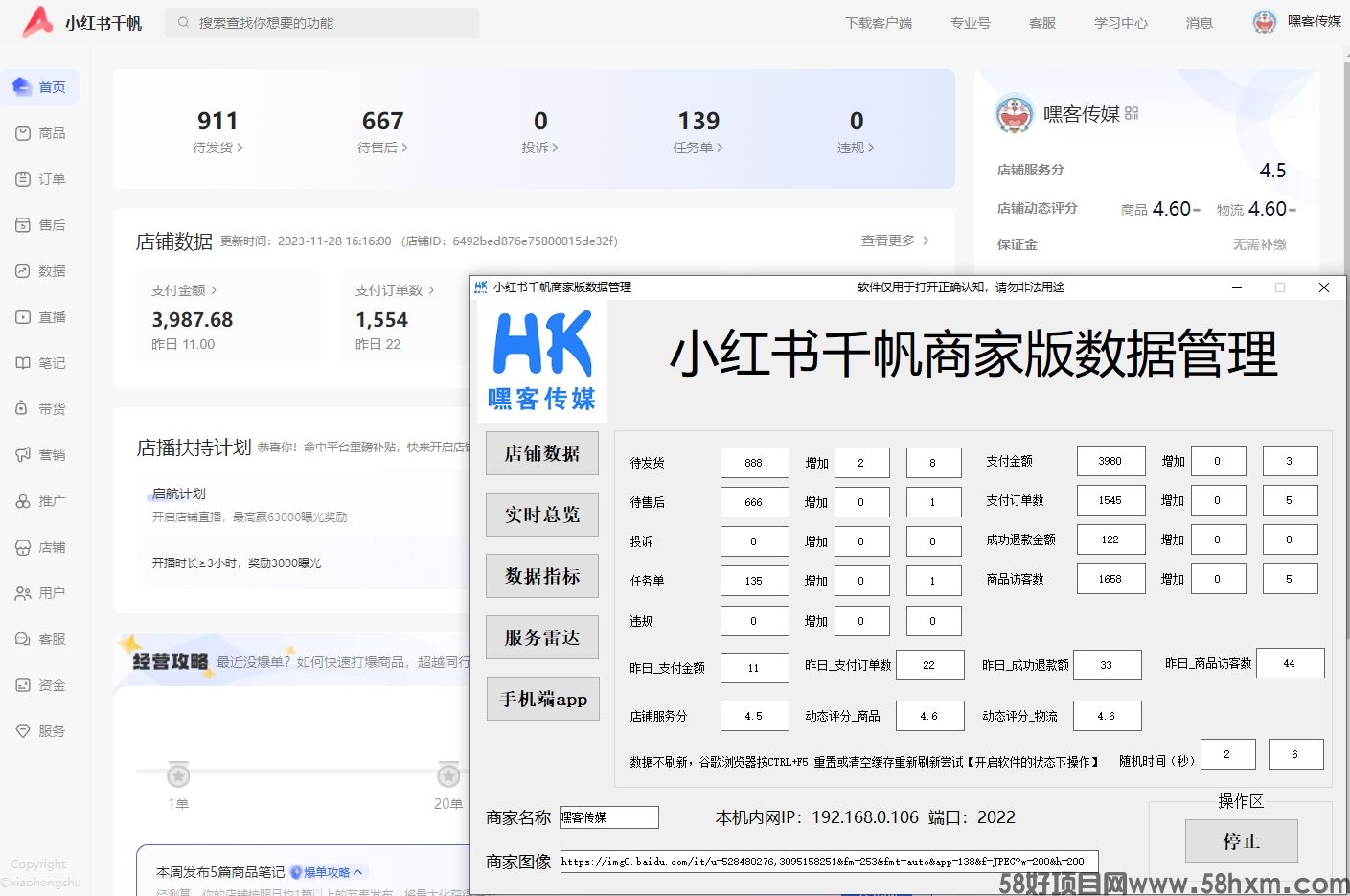This screenshot has width=1350, height=896.
Task: Expand the 支付订单数 metric
Action: (395, 290)
